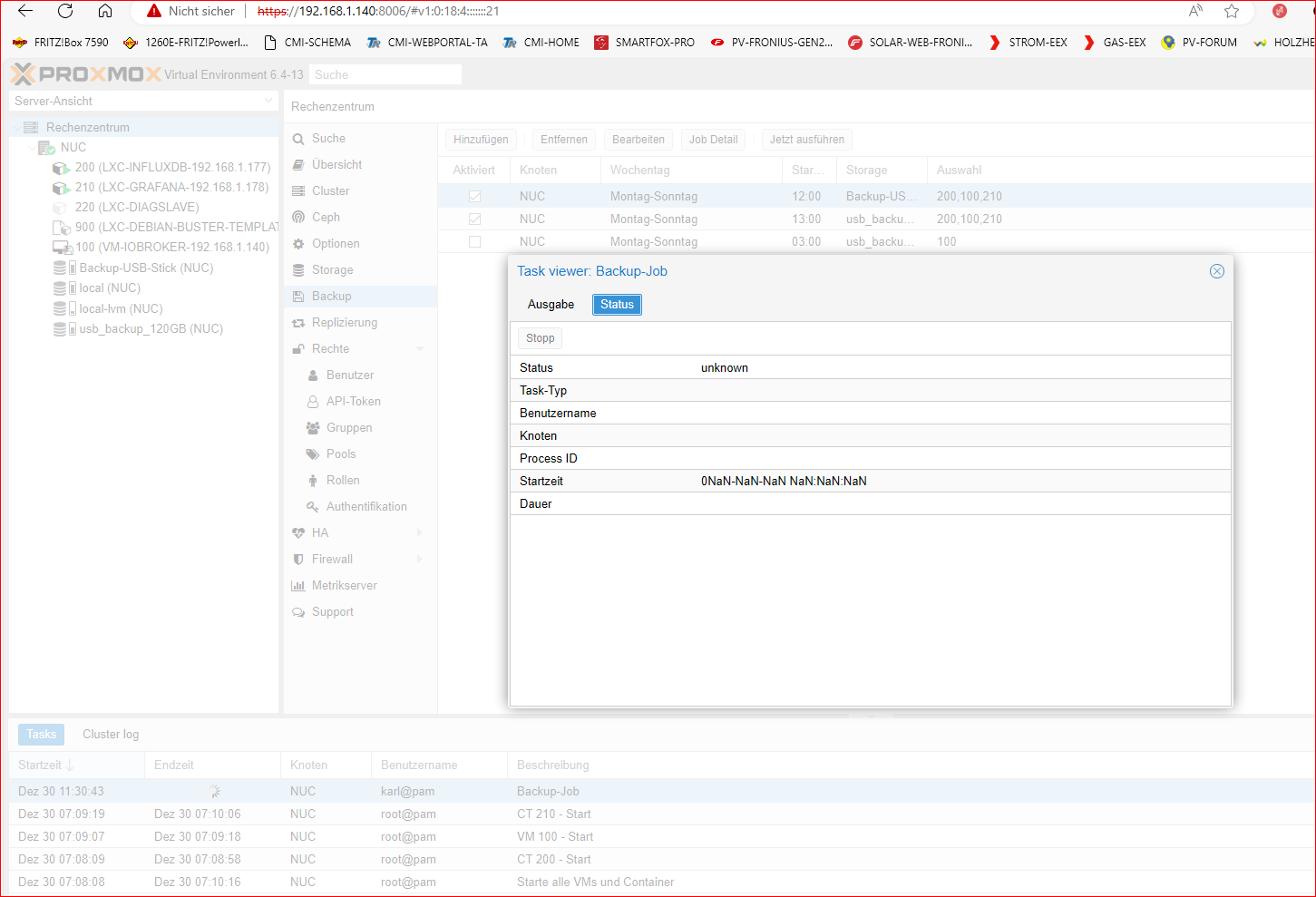Image resolution: width=1316 pixels, height=897 pixels.
Task: Open FRITZ!Box 7590 bookmark
Action: tap(61, 43)
